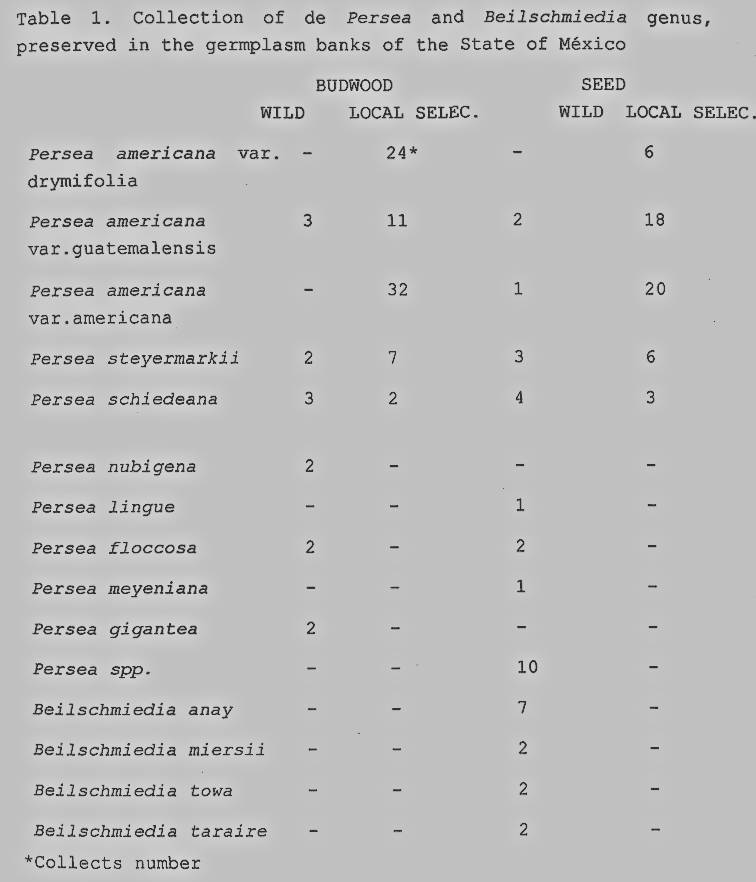Click the *Collects number footnote
The width and height of the screenshot is (756, 882).
[111, 863]
